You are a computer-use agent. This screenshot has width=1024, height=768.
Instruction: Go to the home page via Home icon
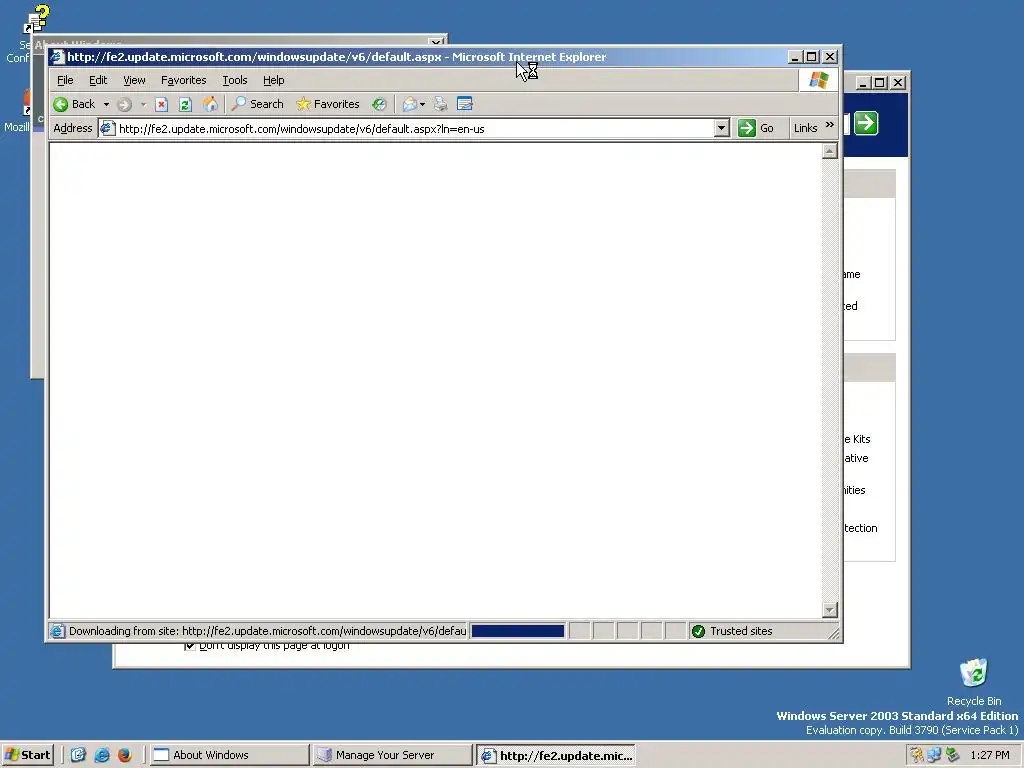click(x=210, y=104)
